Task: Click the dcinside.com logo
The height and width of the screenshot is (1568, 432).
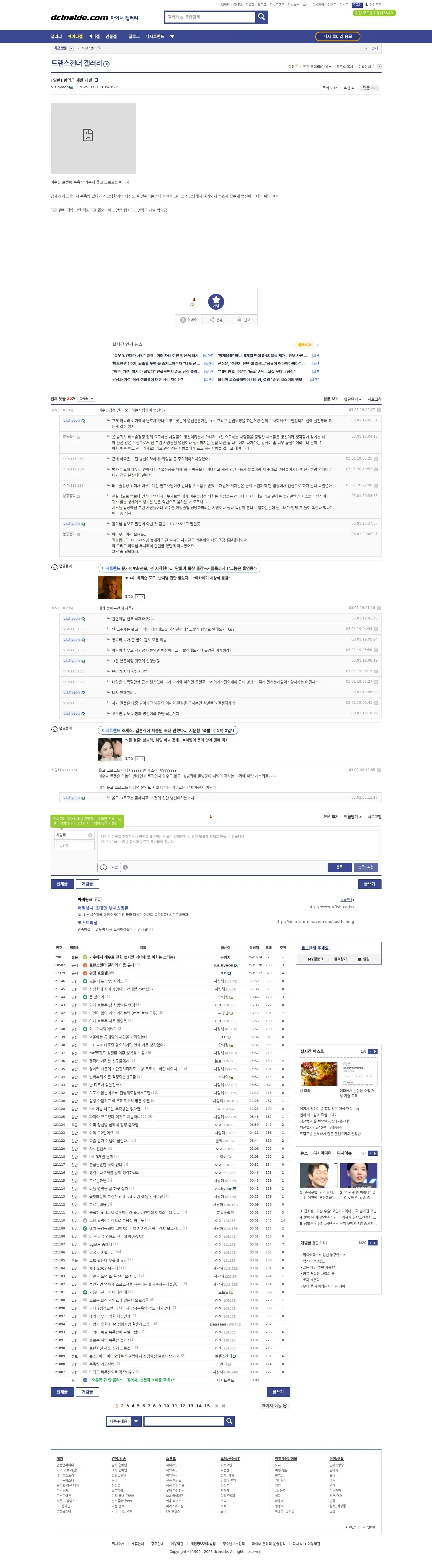Action: point(79,18)
